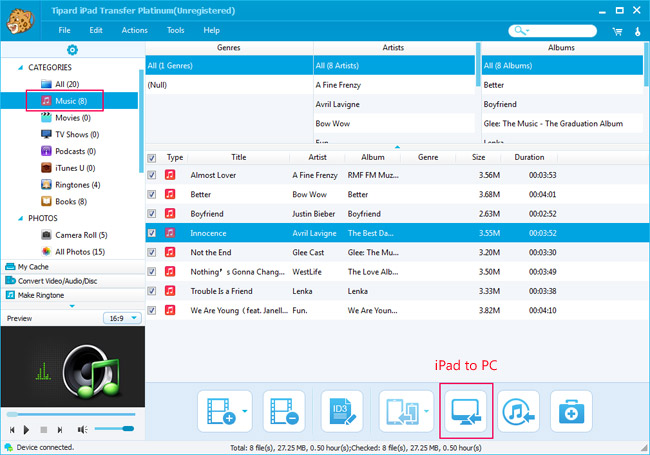Collapse the genre/artist browser panel arrow

click(x=397, y=147)
